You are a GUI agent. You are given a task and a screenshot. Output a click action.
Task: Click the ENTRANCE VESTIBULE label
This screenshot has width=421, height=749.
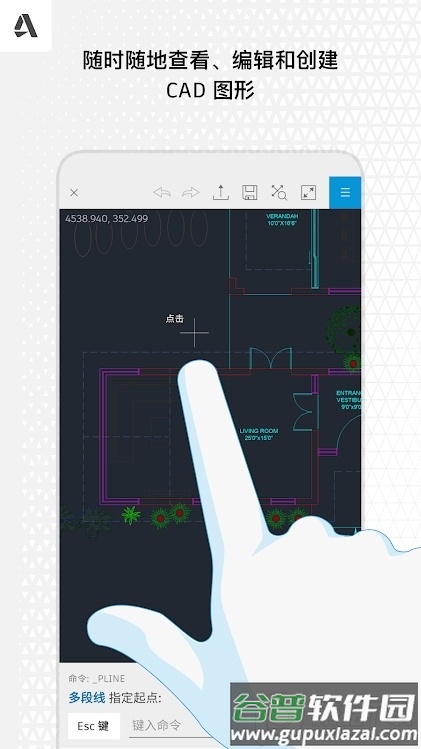349,400
